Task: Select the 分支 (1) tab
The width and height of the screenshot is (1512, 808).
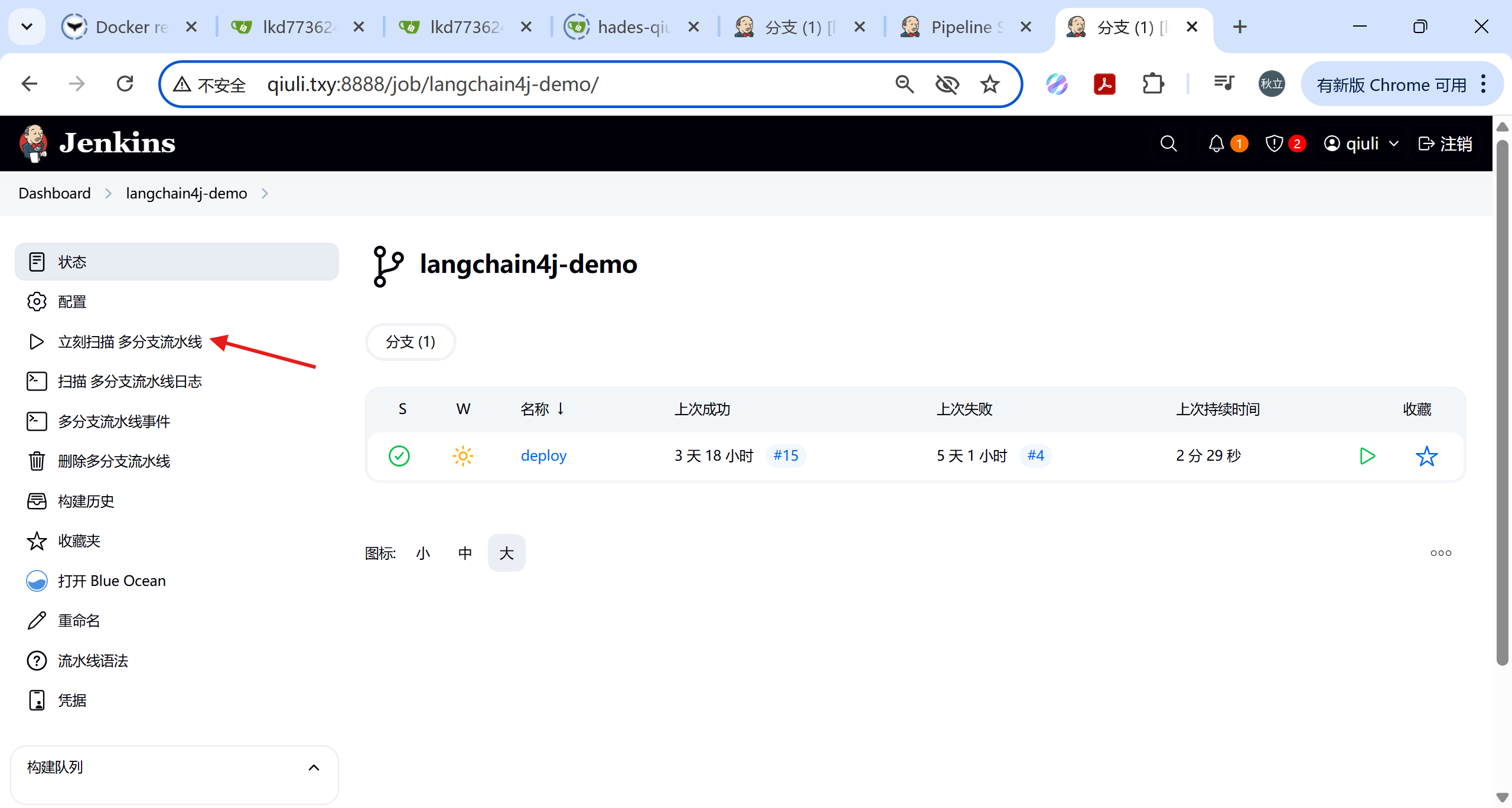Action: pyautogui.click(x=410, y=342)
